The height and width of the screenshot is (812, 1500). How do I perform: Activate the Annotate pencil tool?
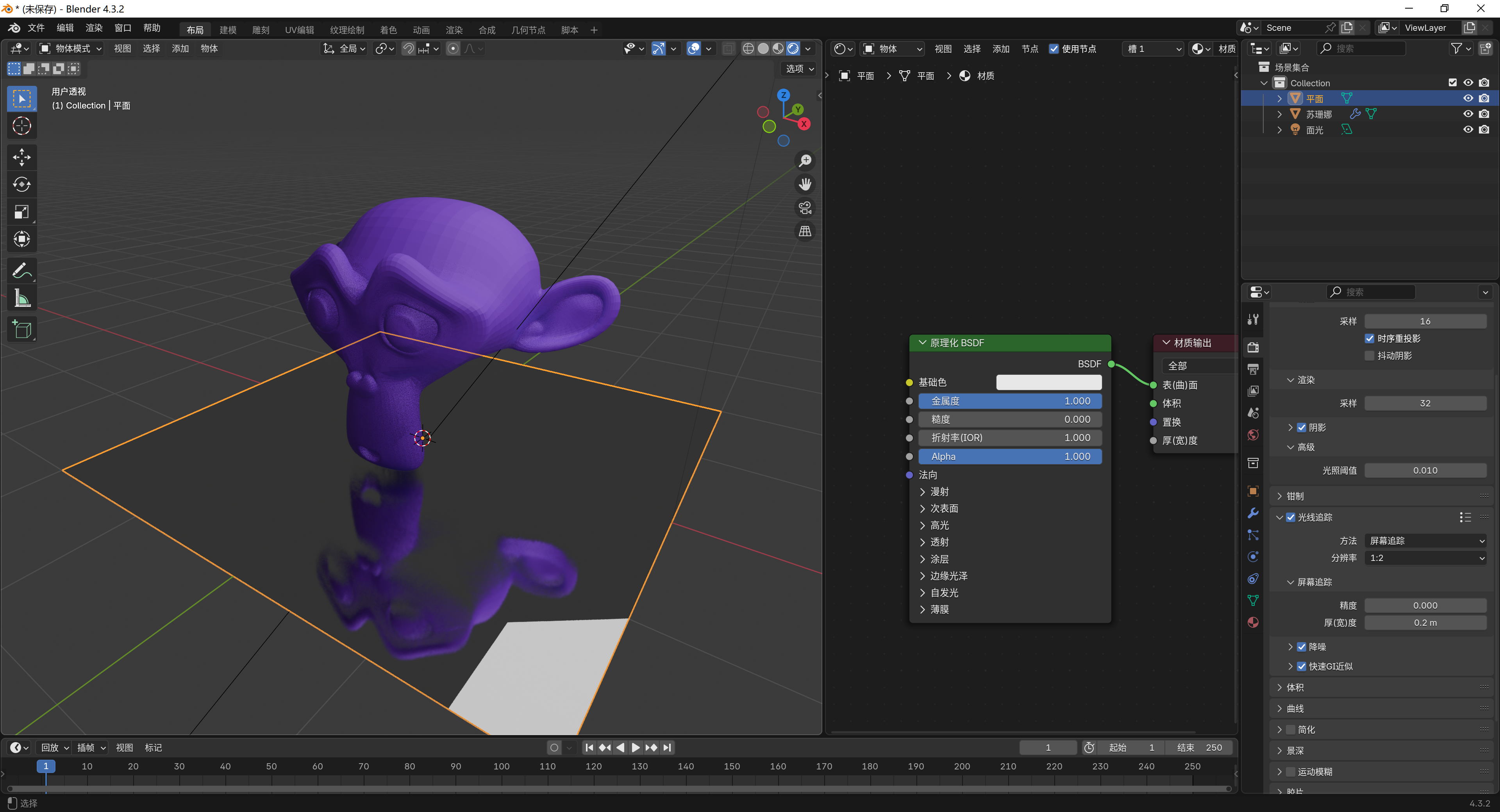click(x=21, y=271)
